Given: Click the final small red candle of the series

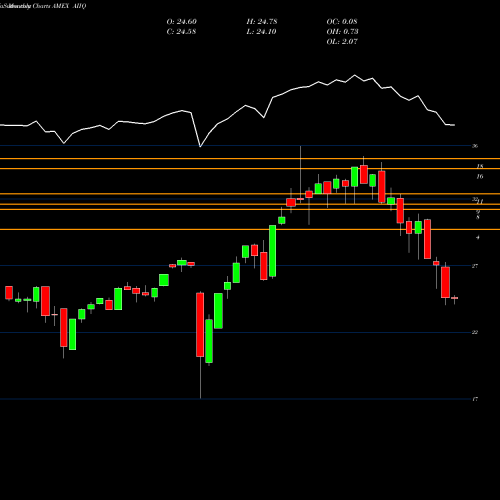Looking at the screenshot, I should pyautogui.click(x=454, y=298).
